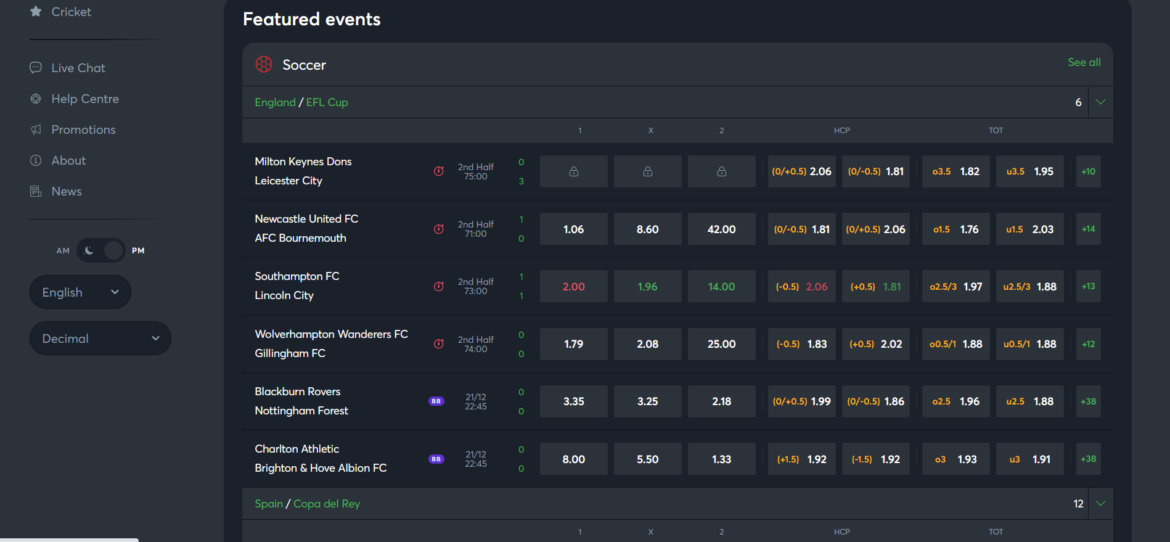Bet over 3.5 goals at 1.82

coord(956,172)
